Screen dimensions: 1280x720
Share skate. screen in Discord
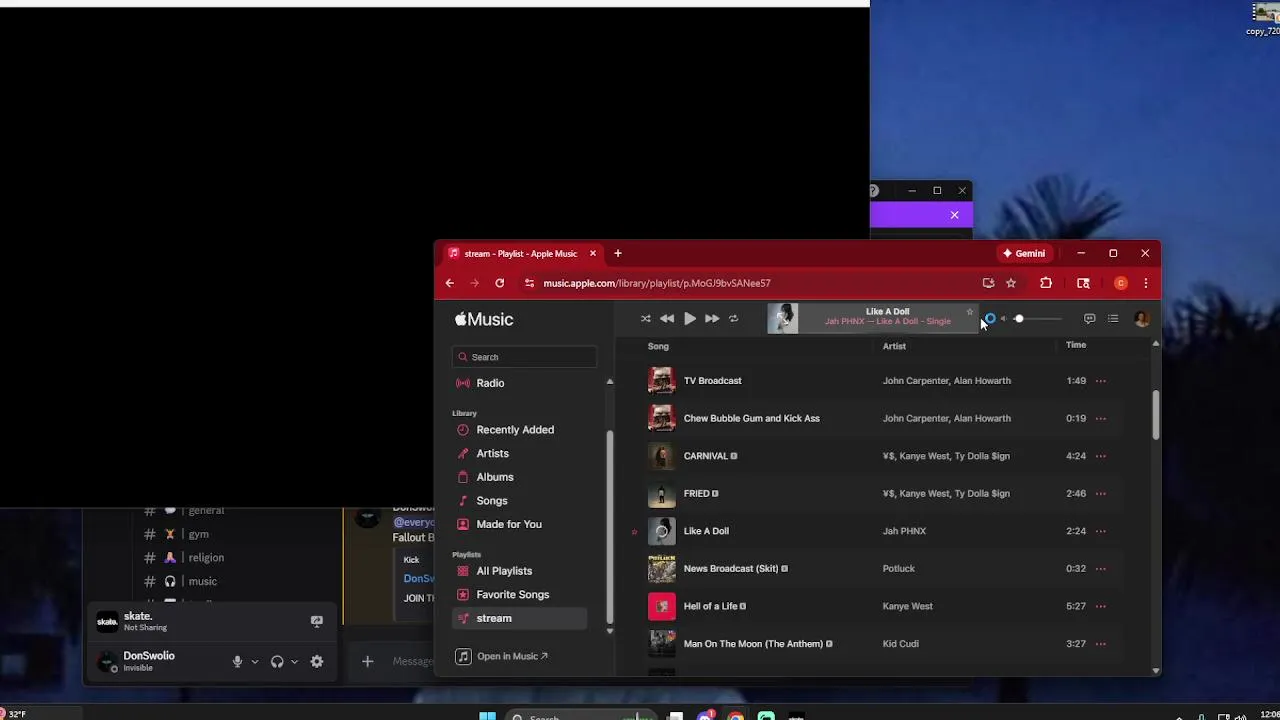[x=316, y=621]
